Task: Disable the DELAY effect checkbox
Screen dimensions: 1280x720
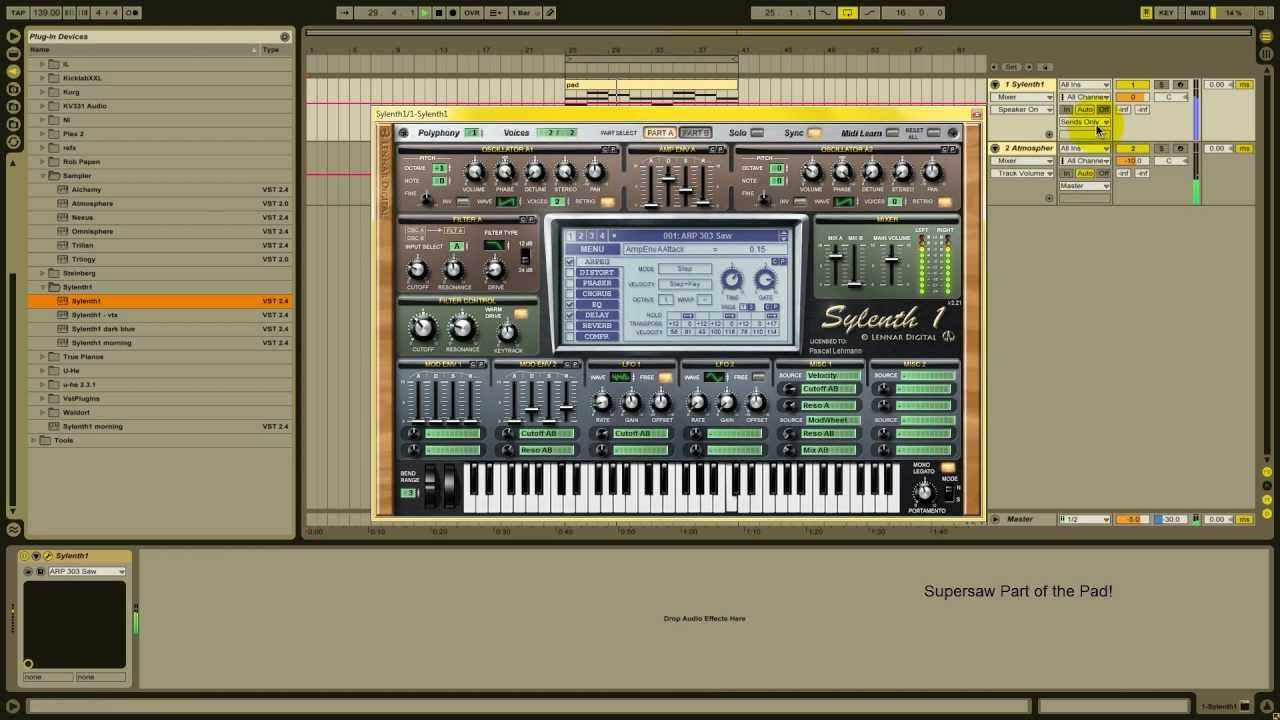Action: coord(571,315)
